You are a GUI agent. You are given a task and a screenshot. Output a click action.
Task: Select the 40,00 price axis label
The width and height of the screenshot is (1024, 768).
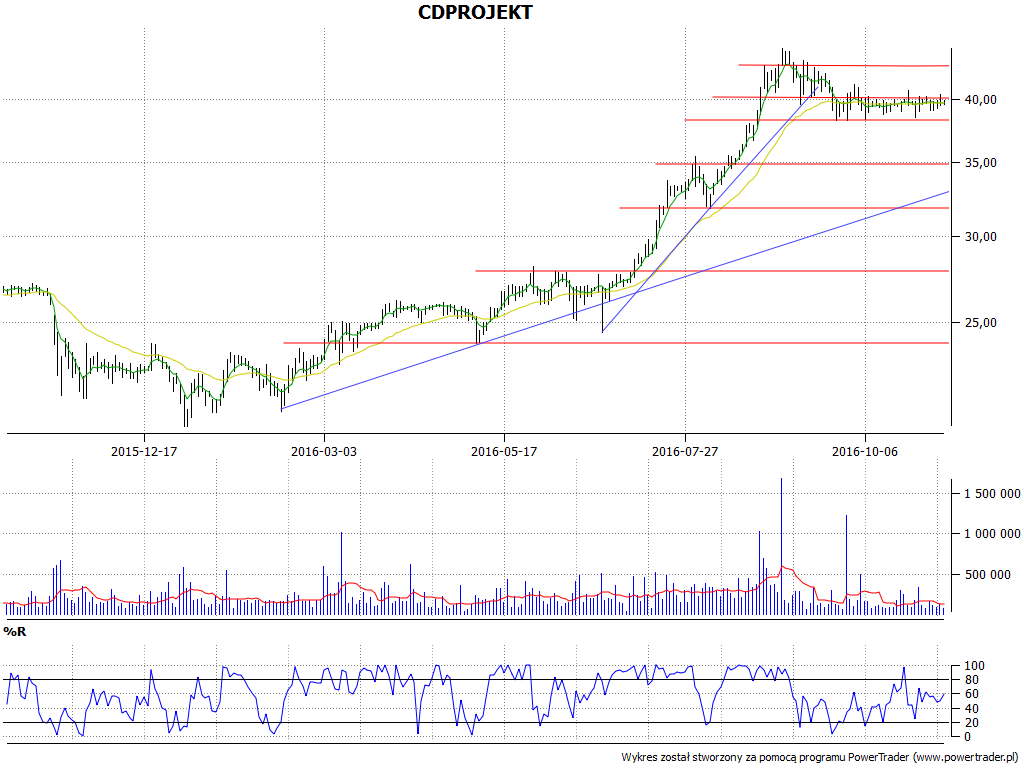click(x=981, y=99)
